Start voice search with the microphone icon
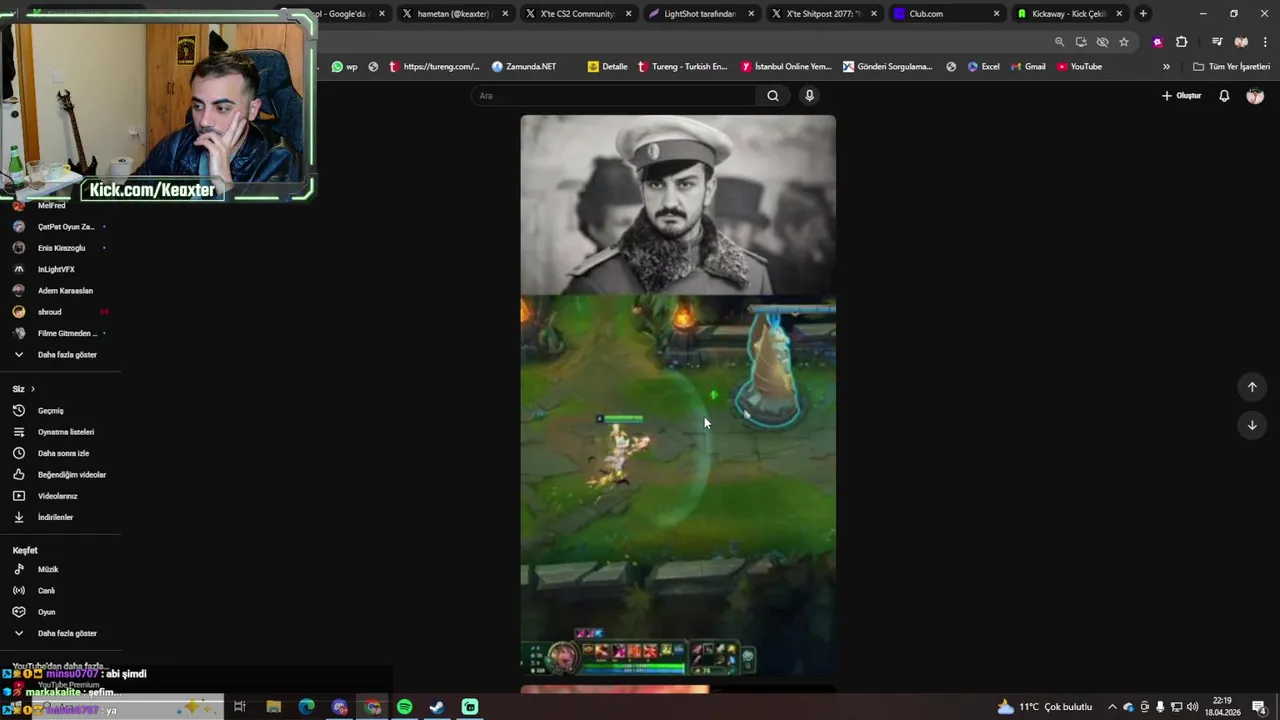 pyautogui.click(x=809, y=96)
